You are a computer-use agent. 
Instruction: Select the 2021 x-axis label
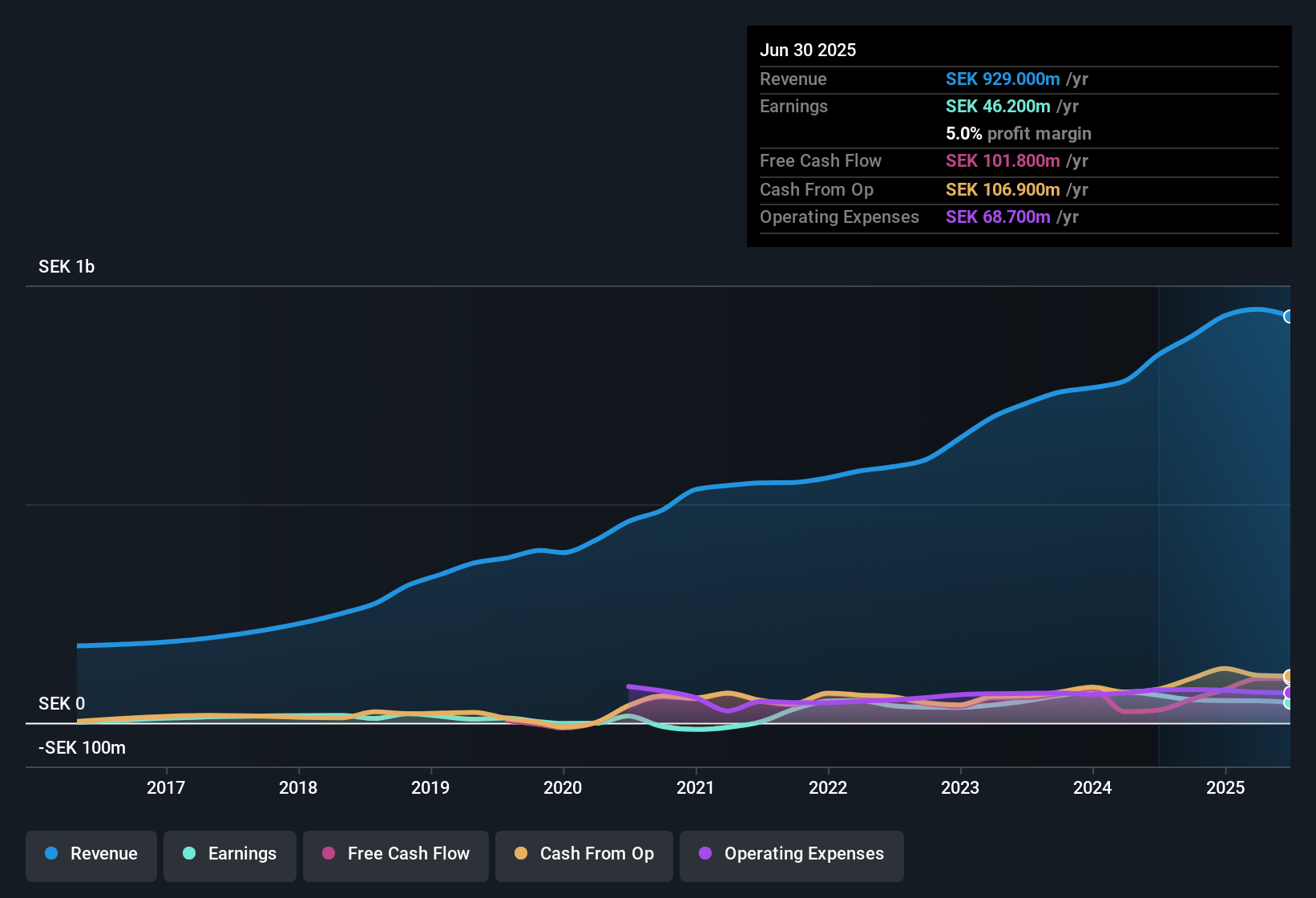[x=696, y=787]
